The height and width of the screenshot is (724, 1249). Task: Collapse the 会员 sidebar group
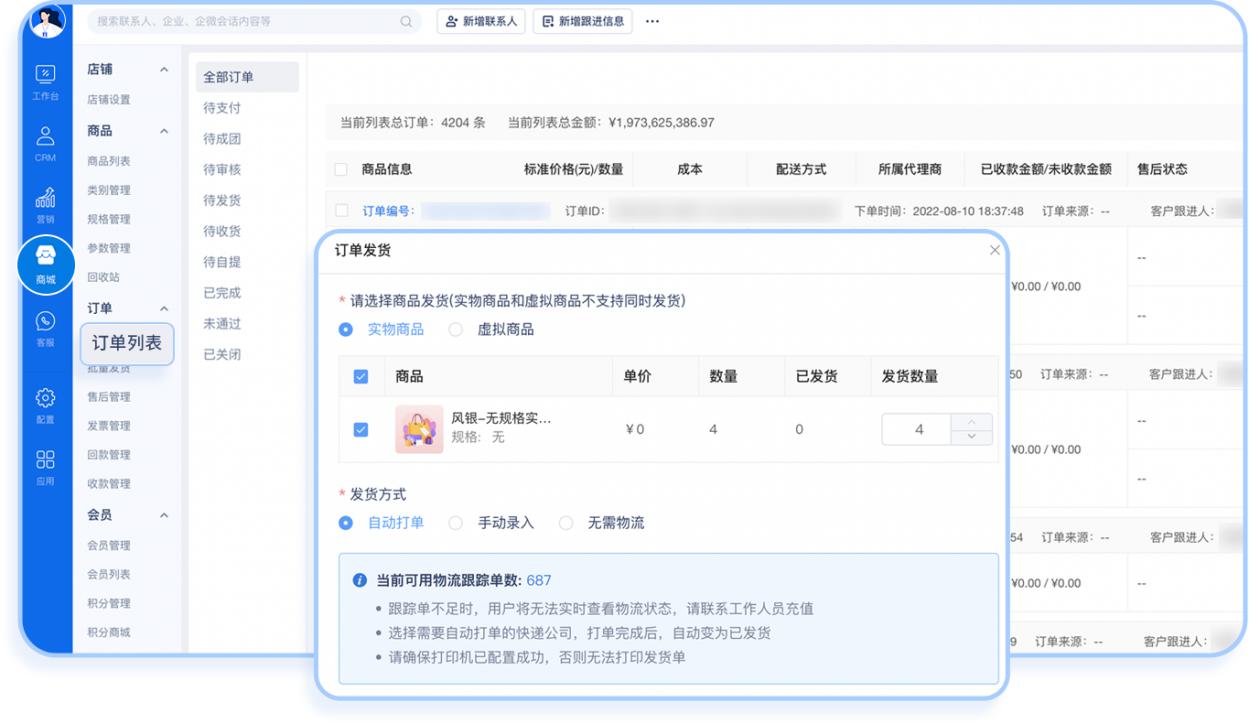click(x=164, y=516)
